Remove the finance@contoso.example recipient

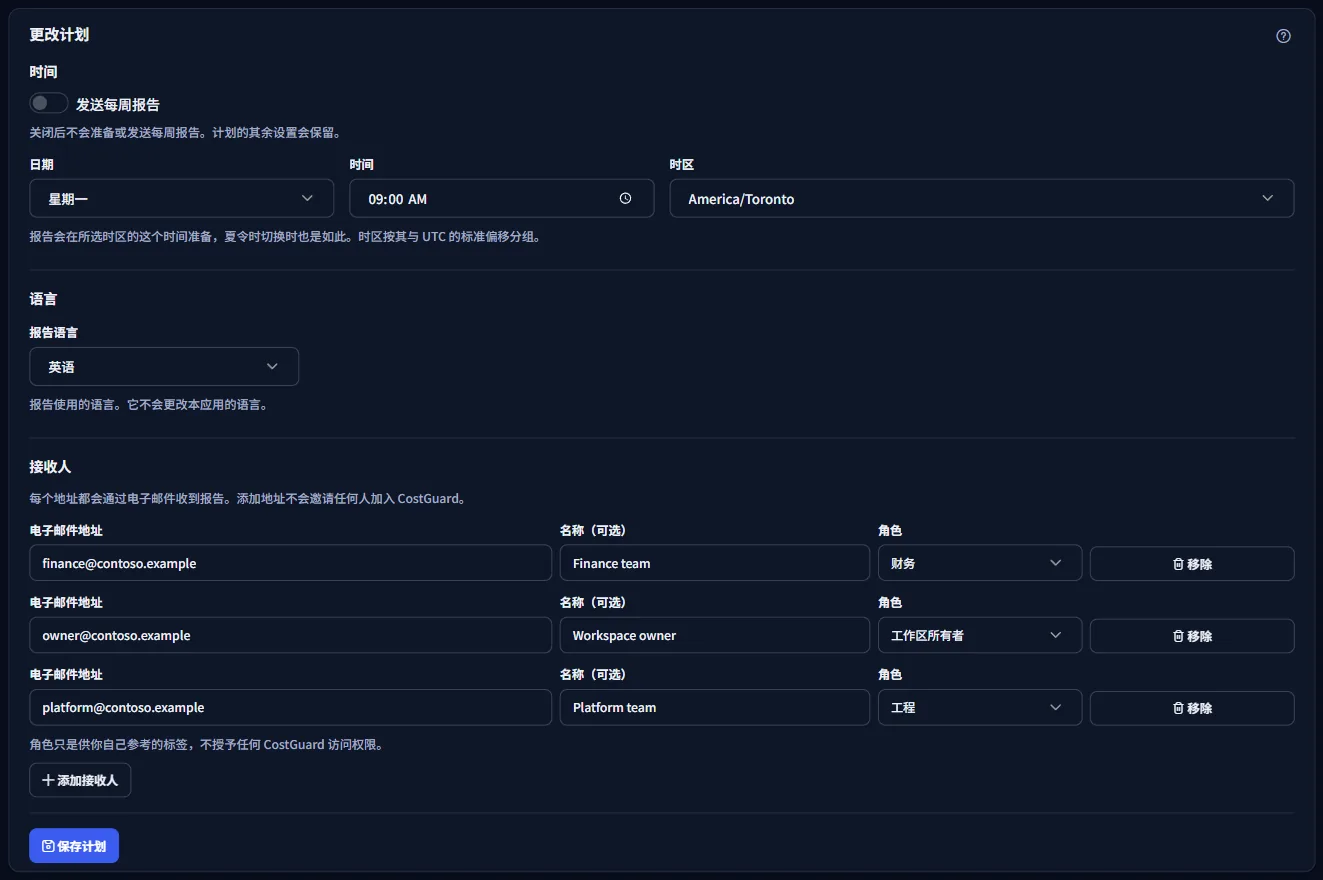pyautogui.click(x=1192, y=563)
